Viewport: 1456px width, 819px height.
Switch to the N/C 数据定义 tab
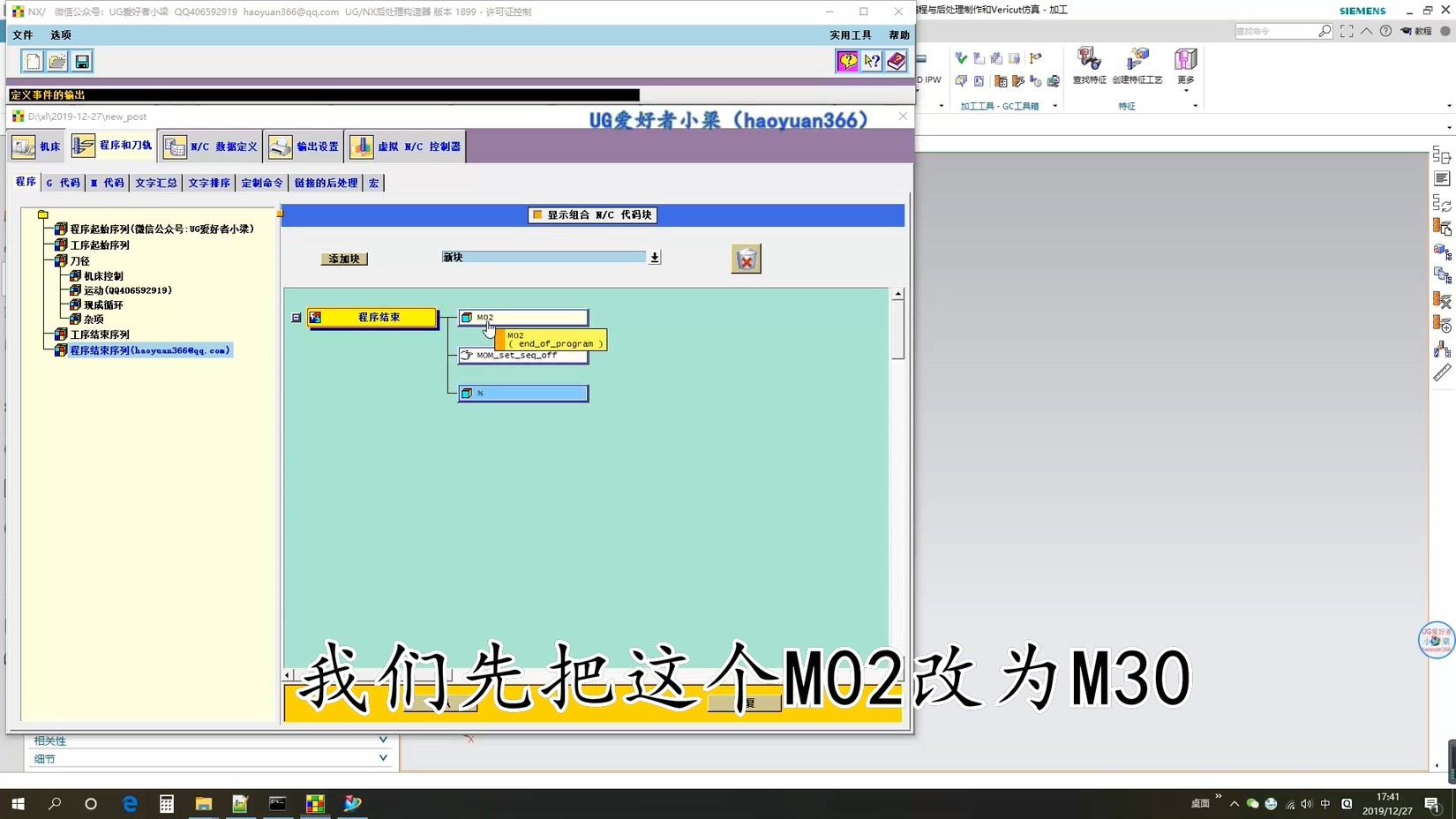coord(211,147)
